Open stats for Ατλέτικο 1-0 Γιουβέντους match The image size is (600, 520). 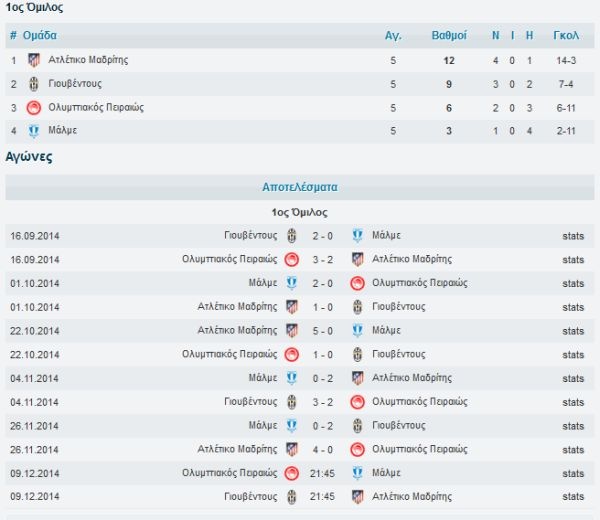[x=573, y=307]
